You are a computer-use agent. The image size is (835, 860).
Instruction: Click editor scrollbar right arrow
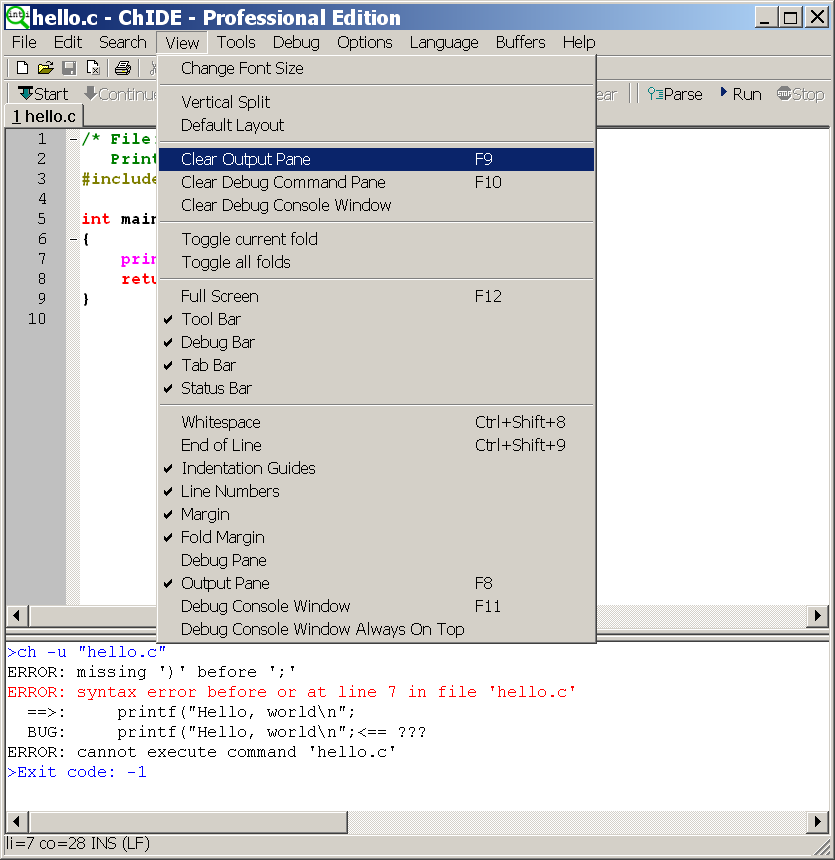click(817, 615)
